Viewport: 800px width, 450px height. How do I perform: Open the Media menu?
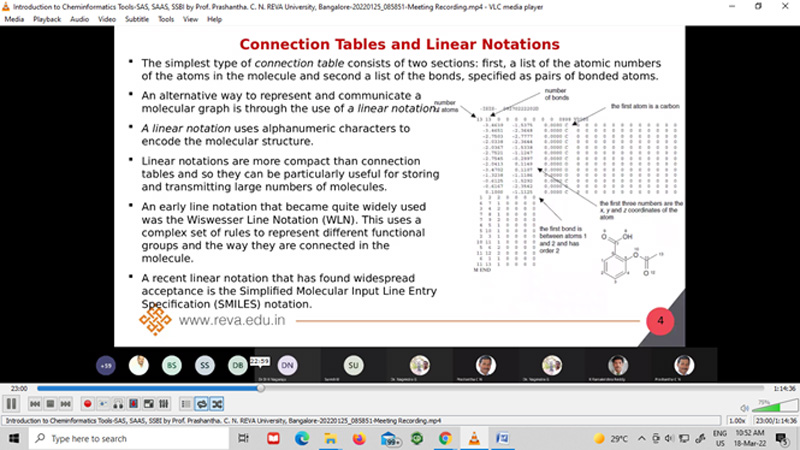point(14,19)
